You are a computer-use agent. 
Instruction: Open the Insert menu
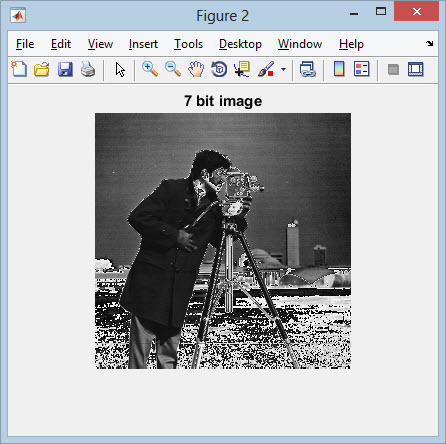point(143,44)
